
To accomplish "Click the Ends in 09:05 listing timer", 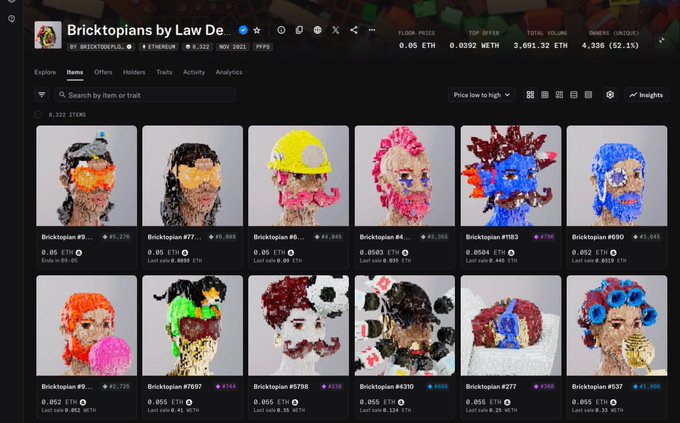I will pos(59,260).
